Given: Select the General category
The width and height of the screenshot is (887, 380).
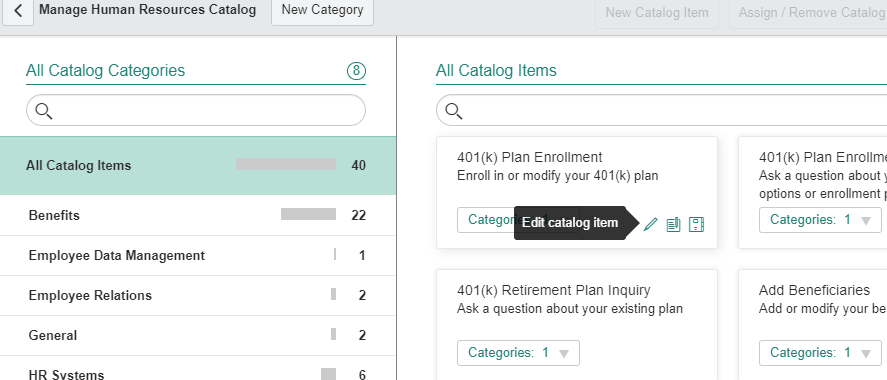Looking at the screenshot, I should pyautogui.click(x=198, y=336).
